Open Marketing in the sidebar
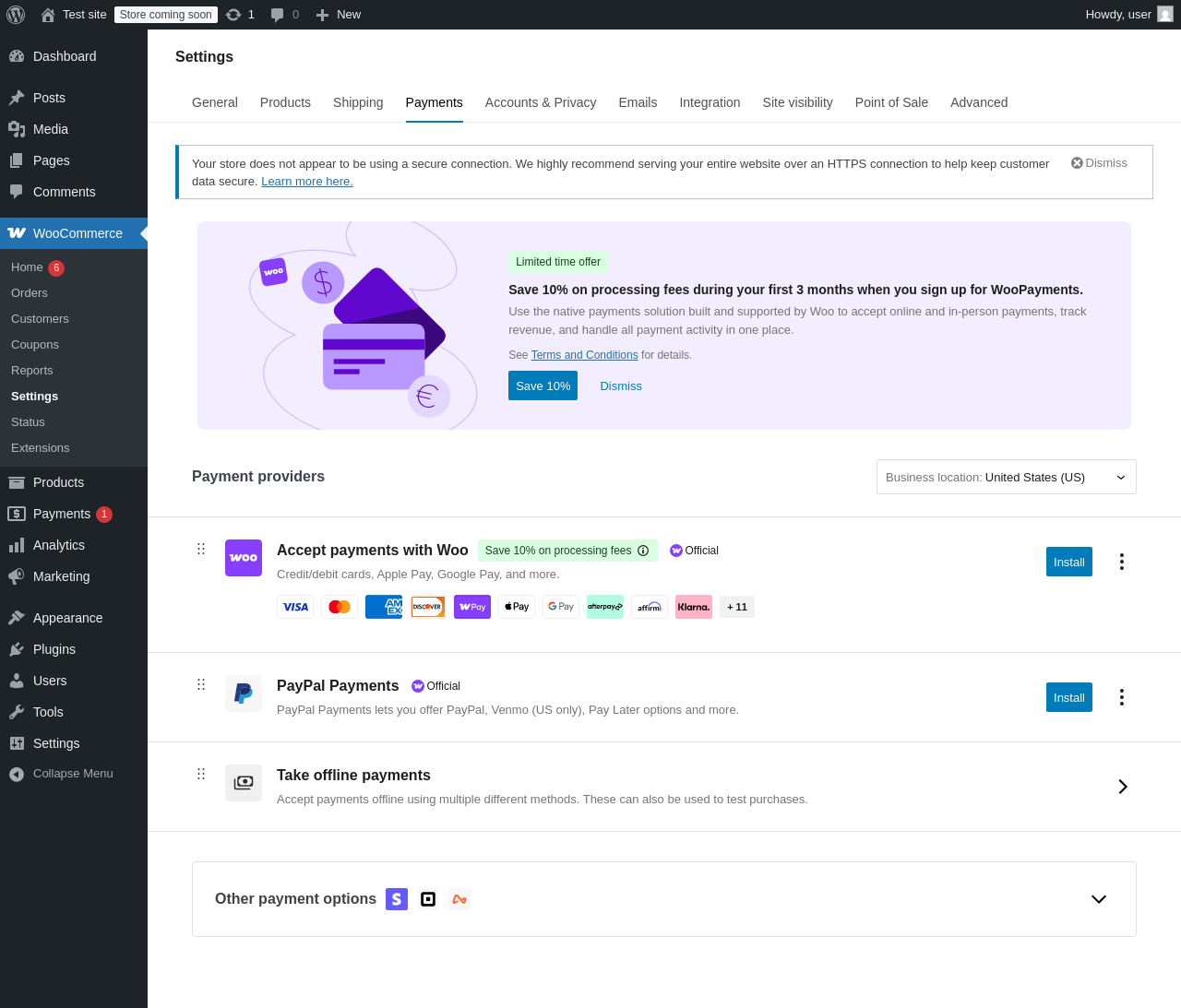Screen dimensions: 1181x1008 click(x=74, y=576)
